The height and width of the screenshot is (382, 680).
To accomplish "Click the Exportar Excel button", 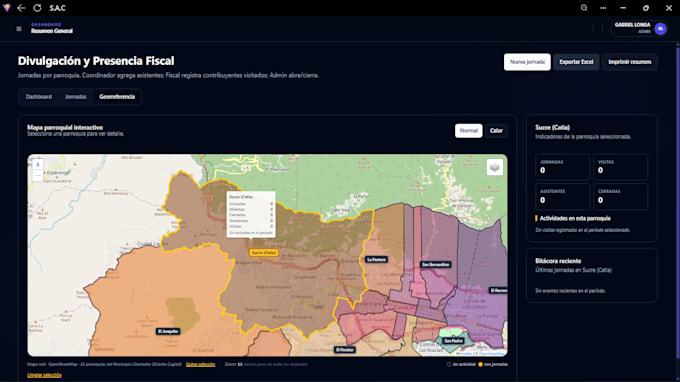I will 576,62.
